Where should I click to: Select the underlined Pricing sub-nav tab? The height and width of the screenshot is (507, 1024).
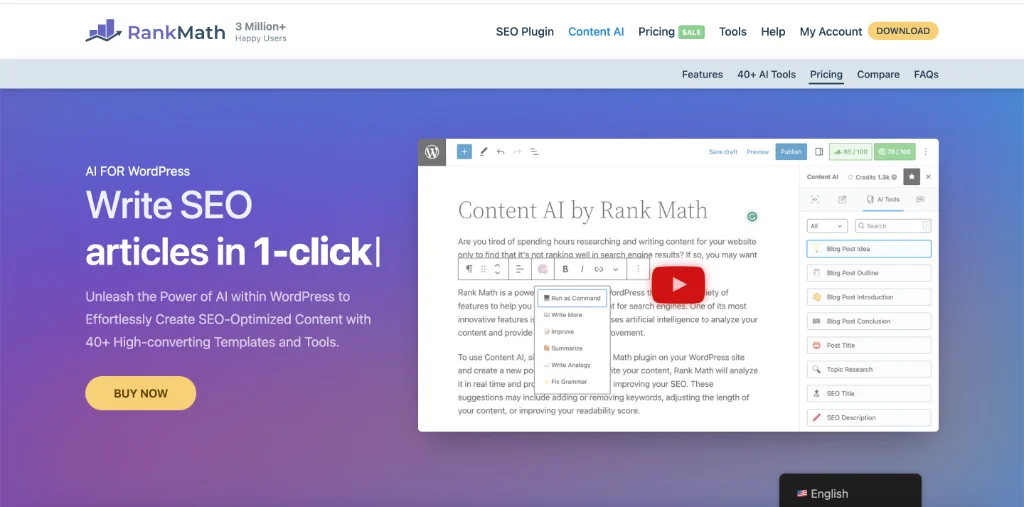click(x=826, y=74)
